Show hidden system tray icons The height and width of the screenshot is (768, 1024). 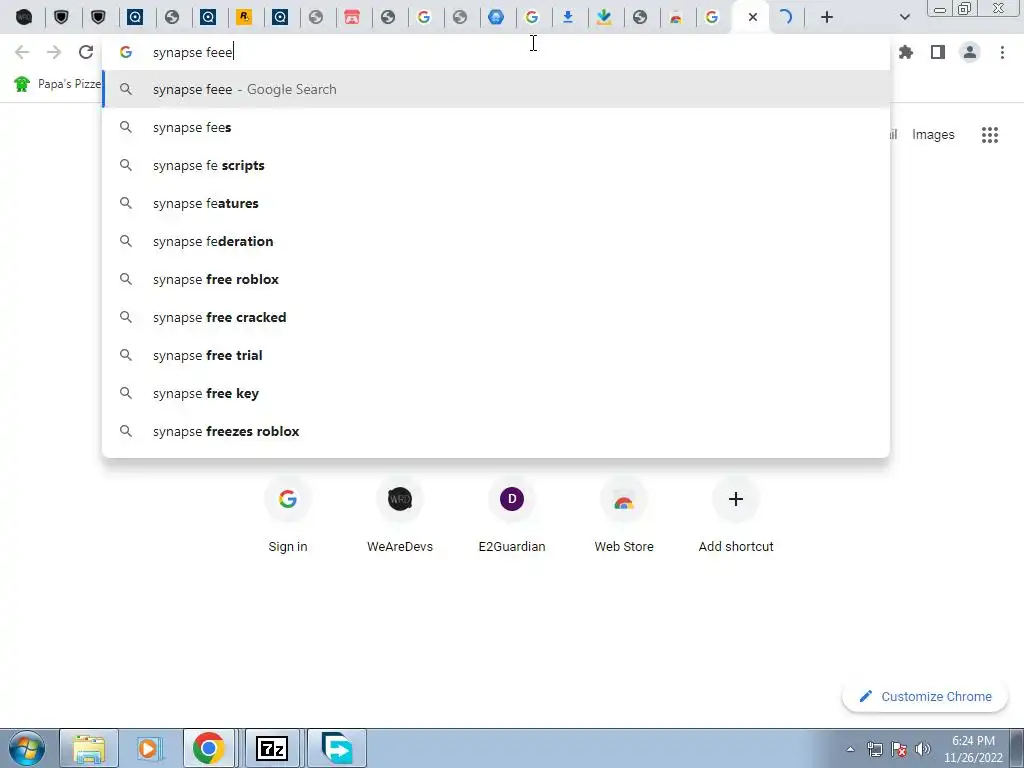pyautogui.click(x=850, y=749)
